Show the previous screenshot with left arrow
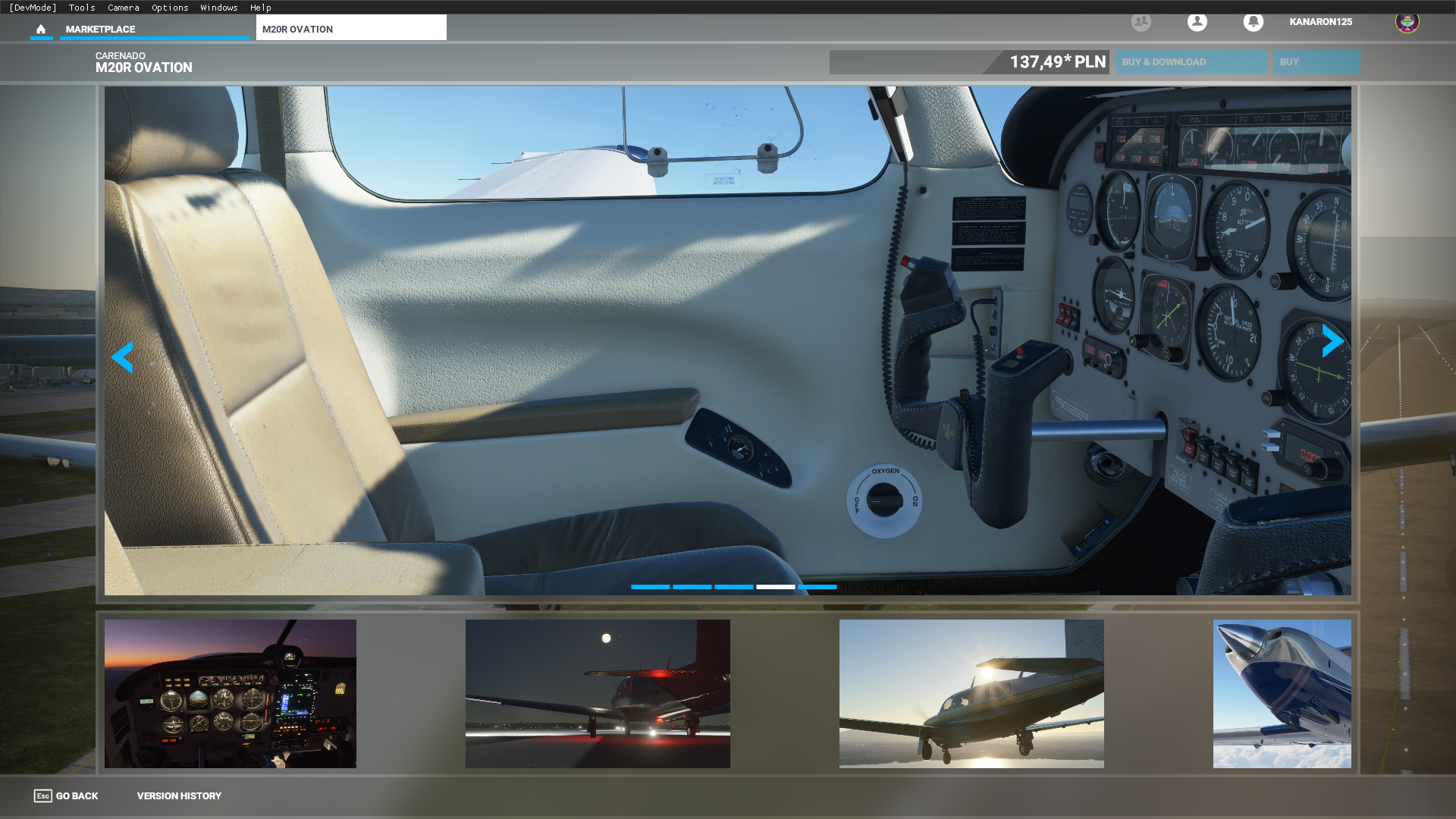The height and width of the screenshot is (819, 1456). (x=122, y=356)
